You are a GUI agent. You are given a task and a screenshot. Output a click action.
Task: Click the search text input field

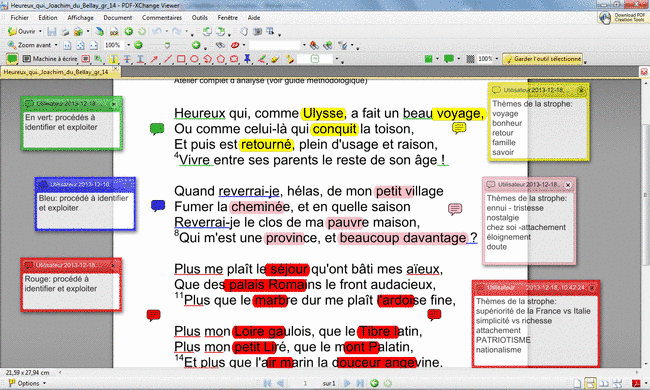click(274, 45)
